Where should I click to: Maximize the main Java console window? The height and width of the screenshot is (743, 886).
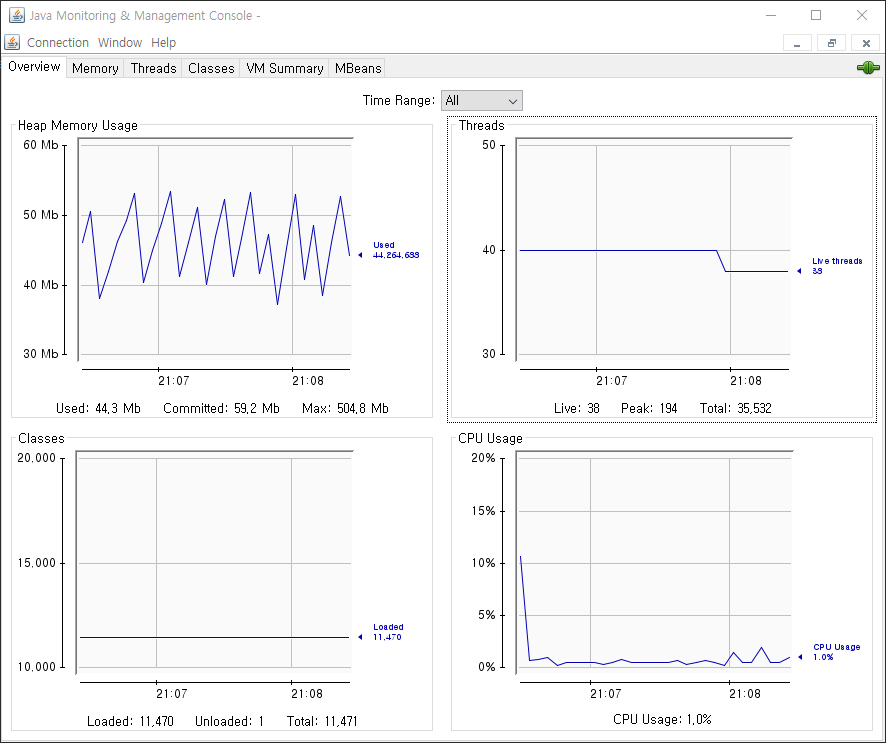[x=816, y=15]
